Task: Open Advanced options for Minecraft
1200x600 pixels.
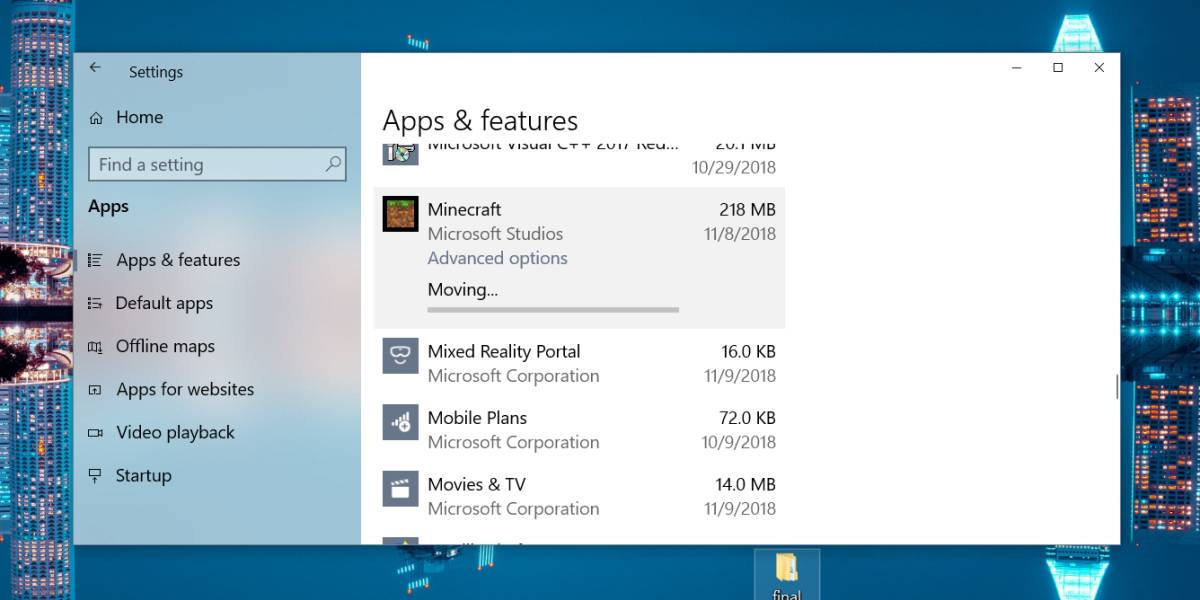Action: pos(497,258)
